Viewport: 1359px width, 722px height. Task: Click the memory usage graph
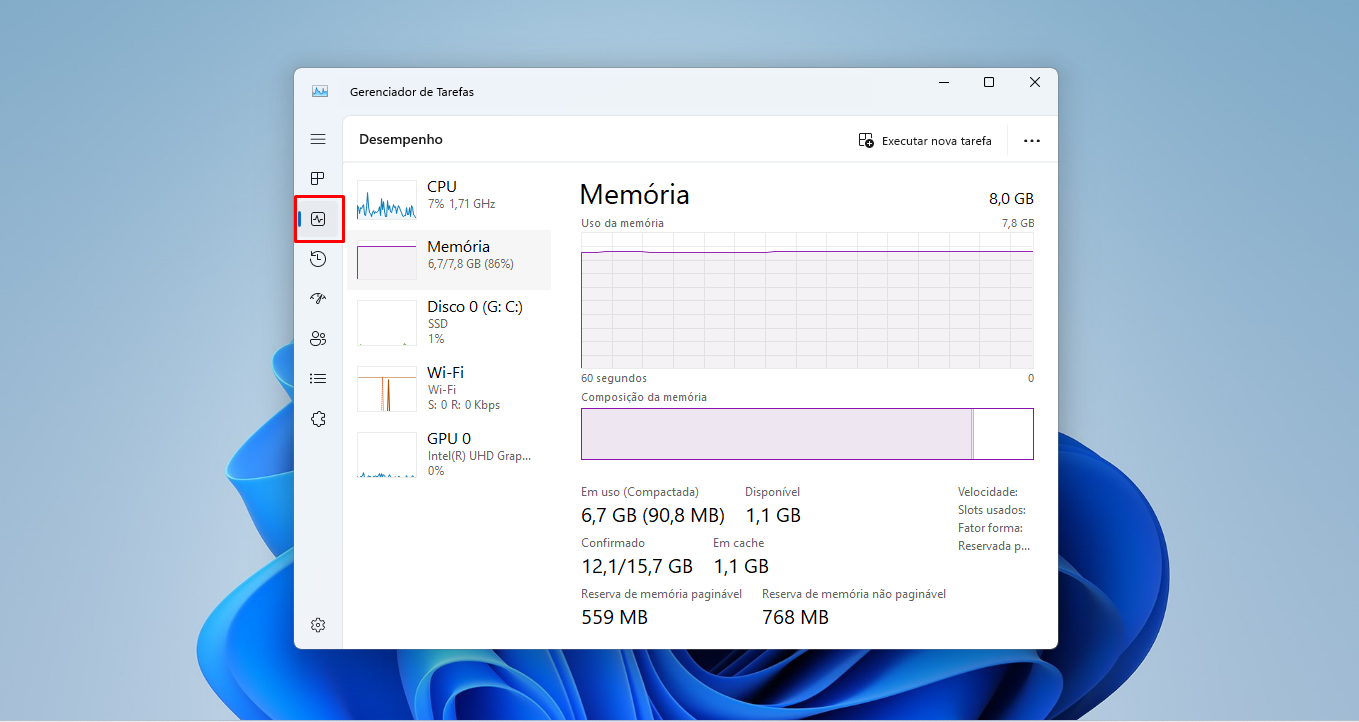[807, 300]
